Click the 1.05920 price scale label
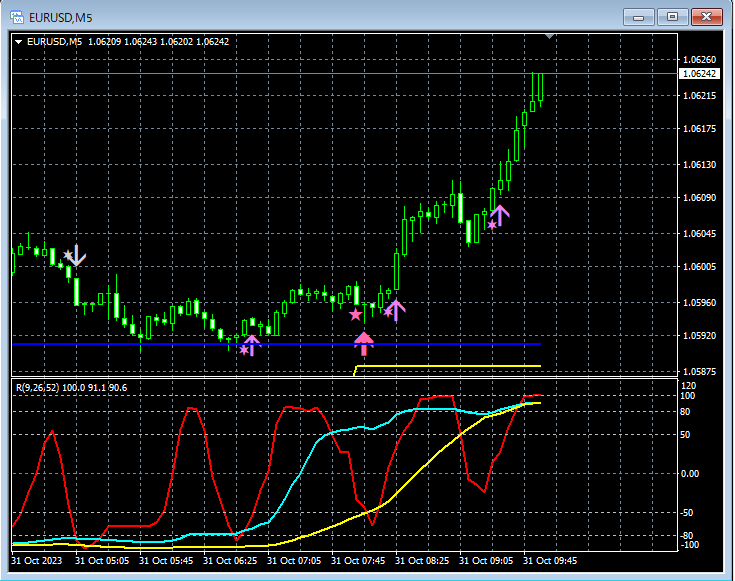 (x=699, y=336)
